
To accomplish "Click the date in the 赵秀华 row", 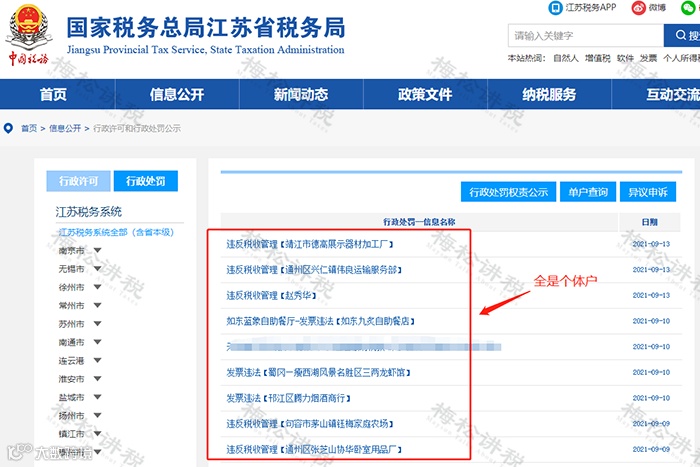I will click(x=651, y=296).
